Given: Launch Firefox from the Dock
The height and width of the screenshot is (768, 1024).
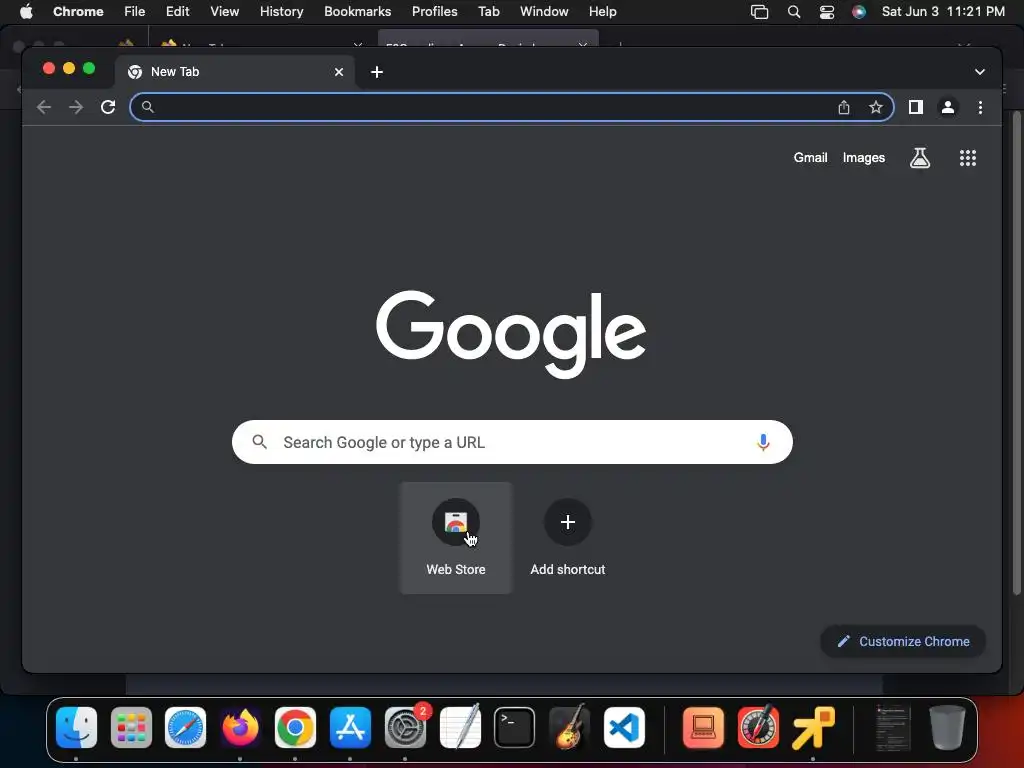Looking at the screenshot, I should [x=240, y=727].
